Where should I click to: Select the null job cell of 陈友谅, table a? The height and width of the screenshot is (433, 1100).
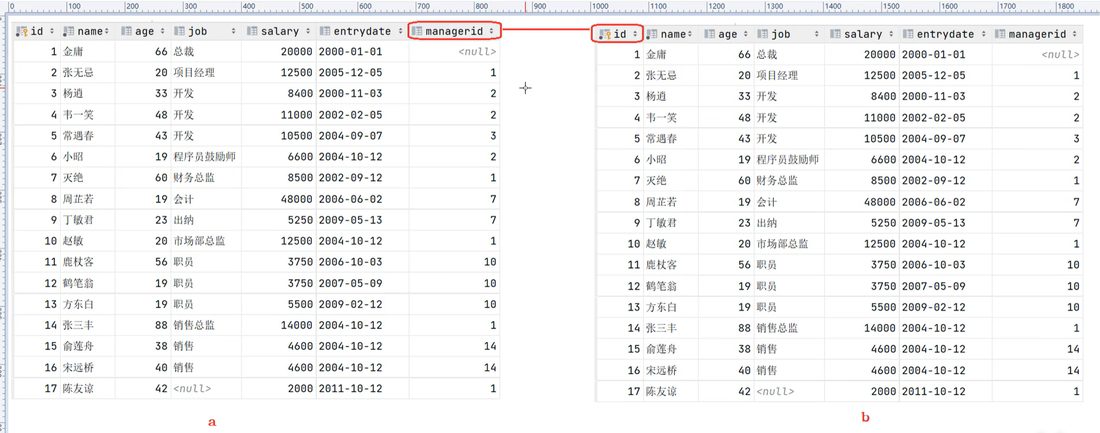coord(206,389)
